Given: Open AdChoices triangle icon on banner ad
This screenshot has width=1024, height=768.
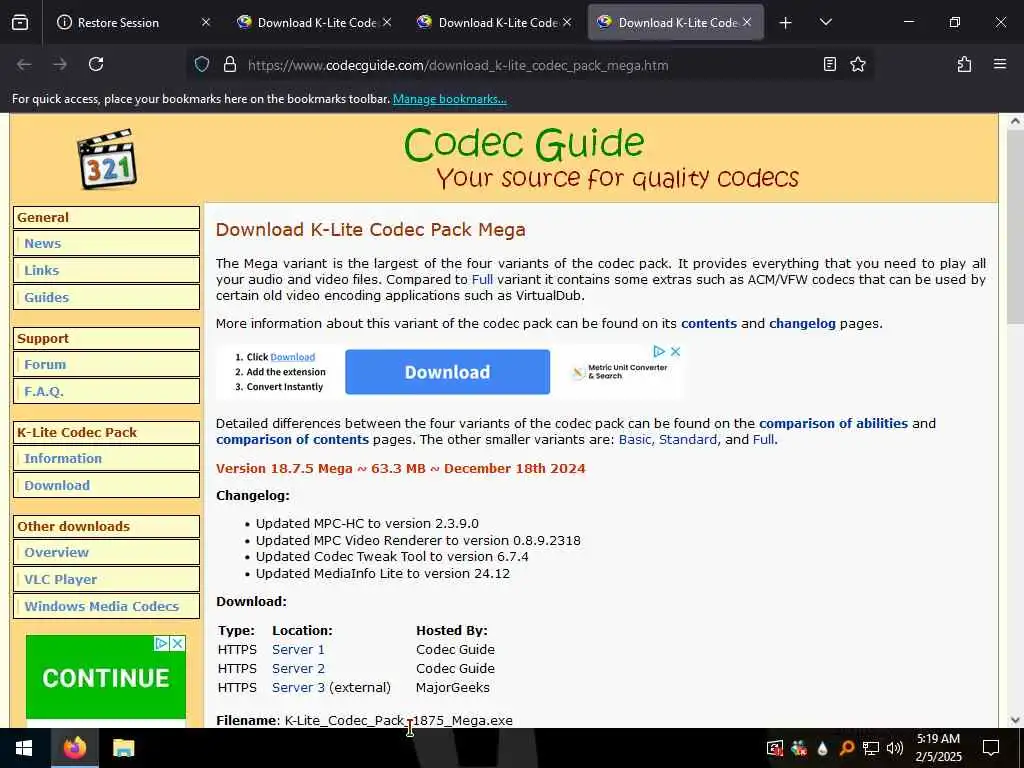Looking at the screenshot, I should [x=659, y=351].
